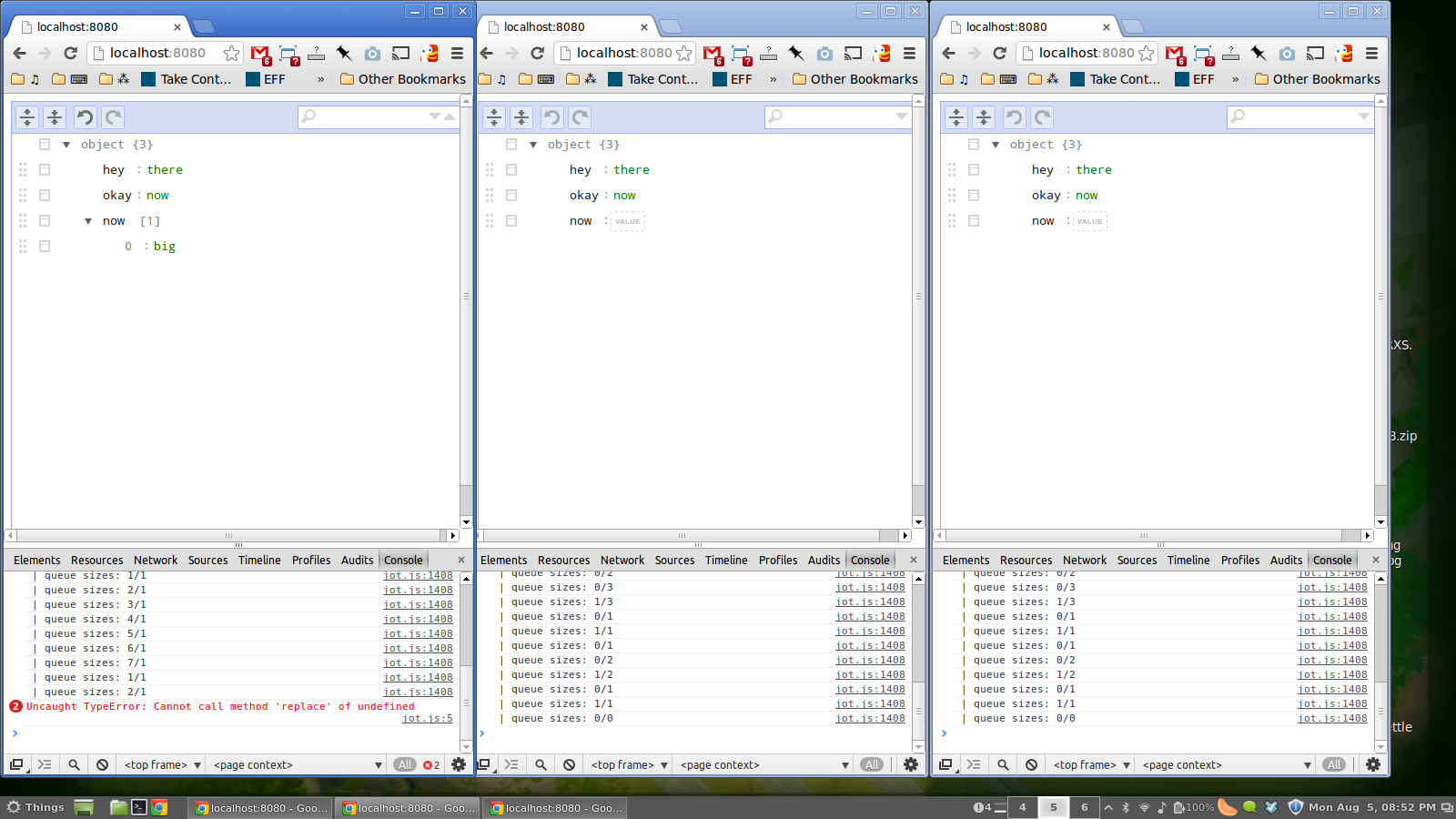Switch to workspace 6 in panel

tap(1084, 807)
